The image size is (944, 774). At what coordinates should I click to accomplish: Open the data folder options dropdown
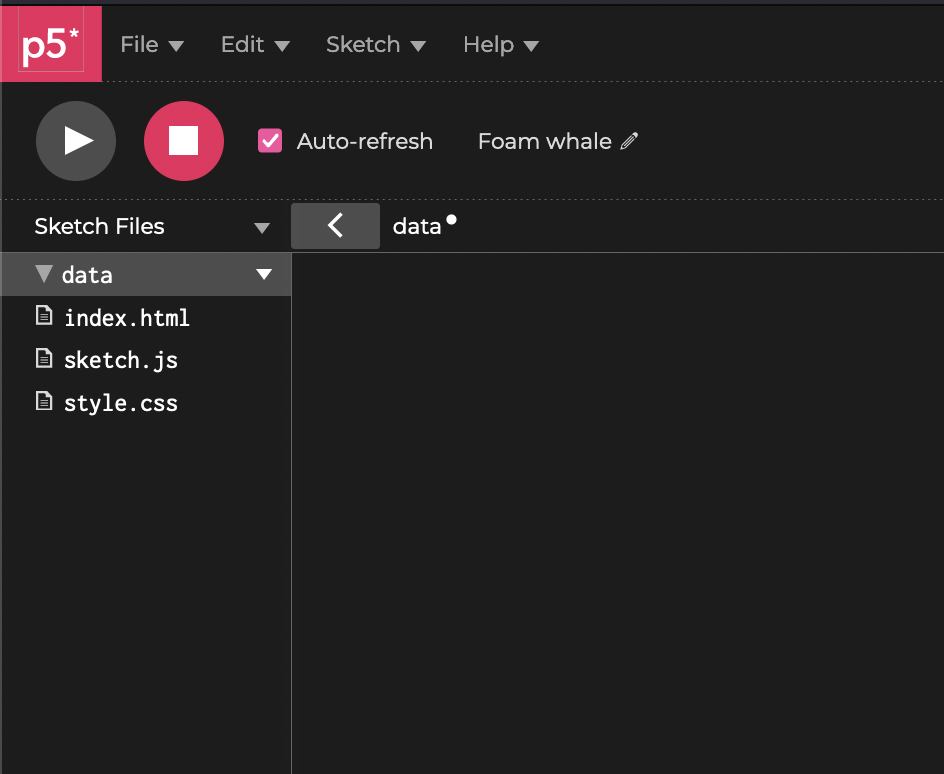tap(264, 274)
